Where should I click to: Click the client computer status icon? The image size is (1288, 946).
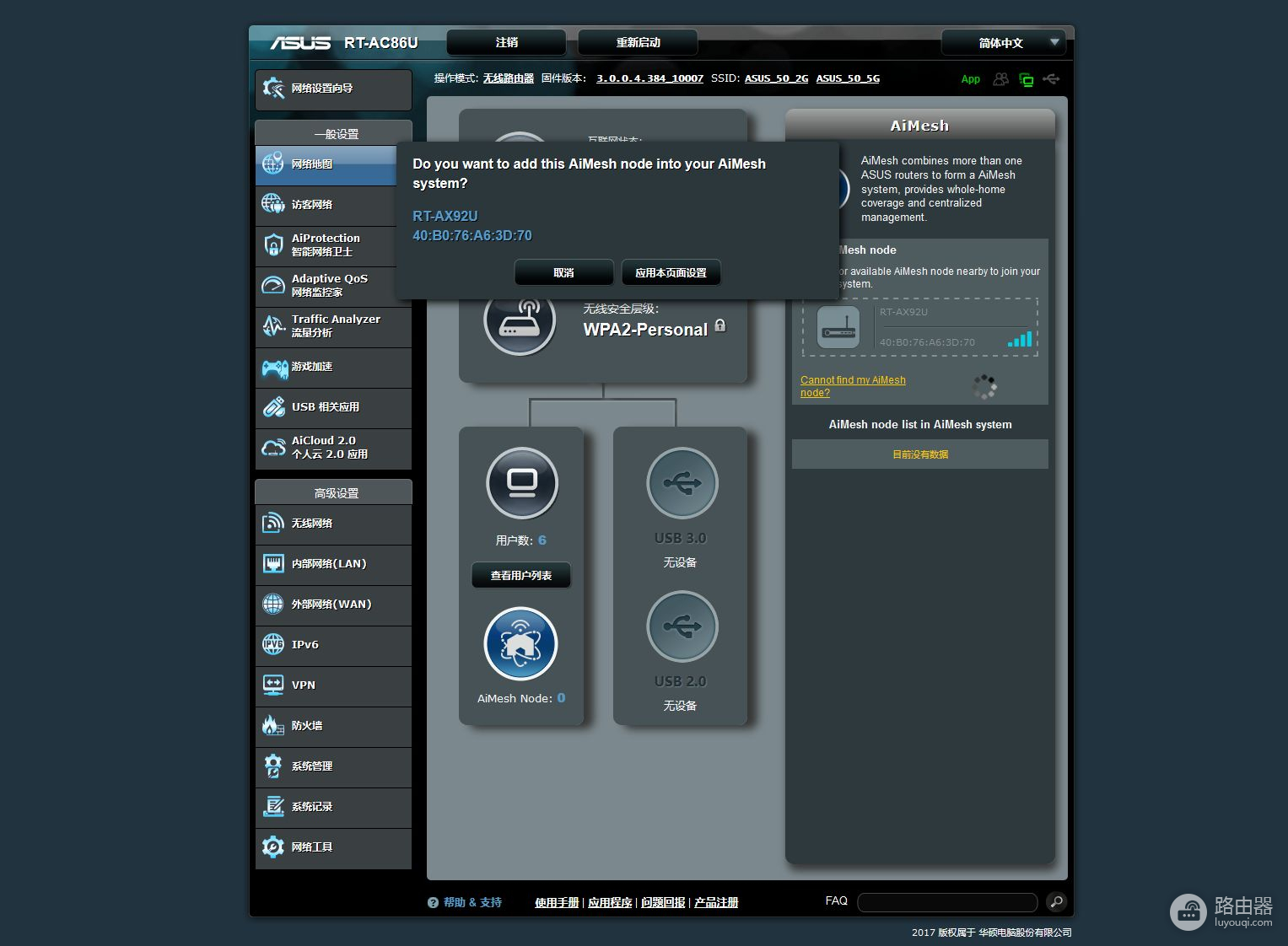522,483
